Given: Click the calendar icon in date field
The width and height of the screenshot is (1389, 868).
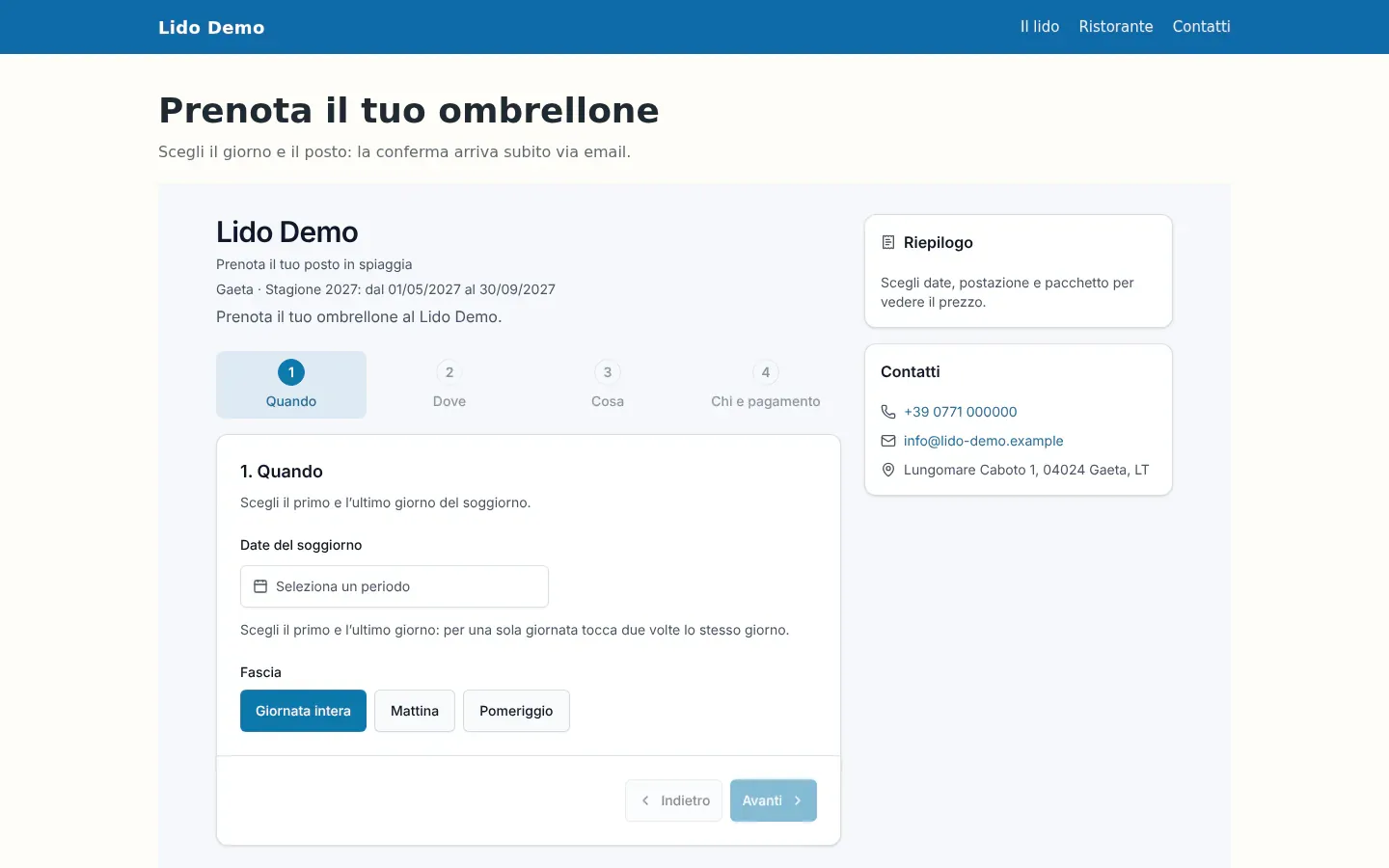Looking at the screenshot, I should pos(260,586).
